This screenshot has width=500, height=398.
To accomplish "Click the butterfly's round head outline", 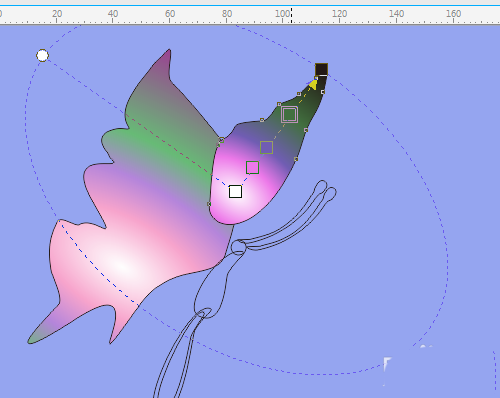I will click(238, 248).
